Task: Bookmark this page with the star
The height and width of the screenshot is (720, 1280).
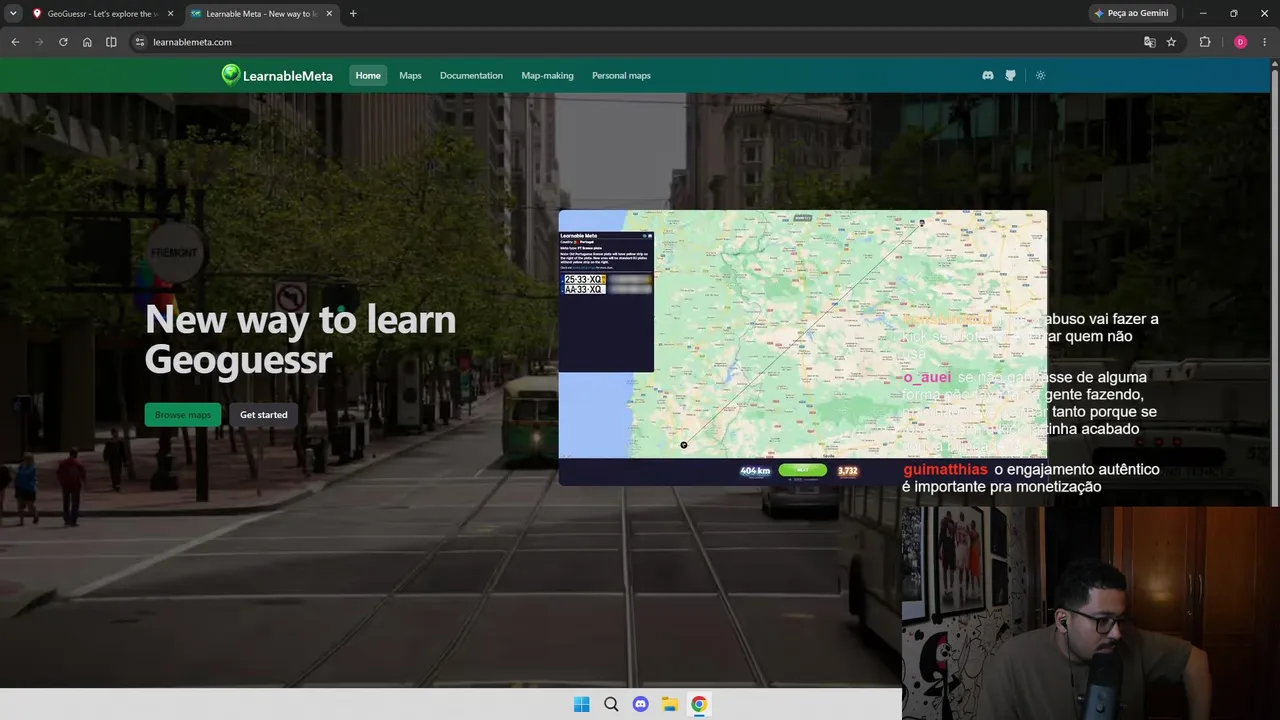Action: tap(1171, 42)
